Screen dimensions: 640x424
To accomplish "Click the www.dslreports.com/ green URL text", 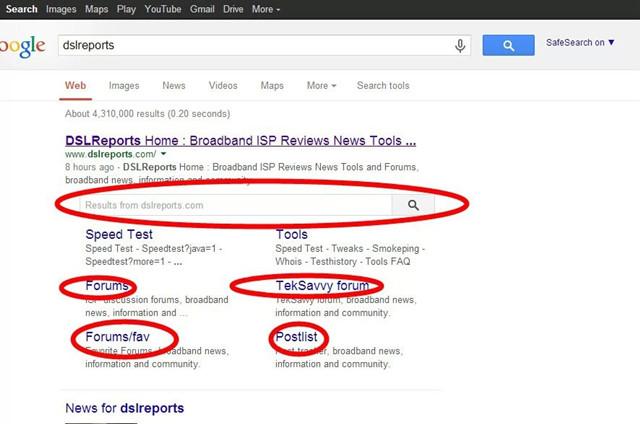I will point(110,154).
